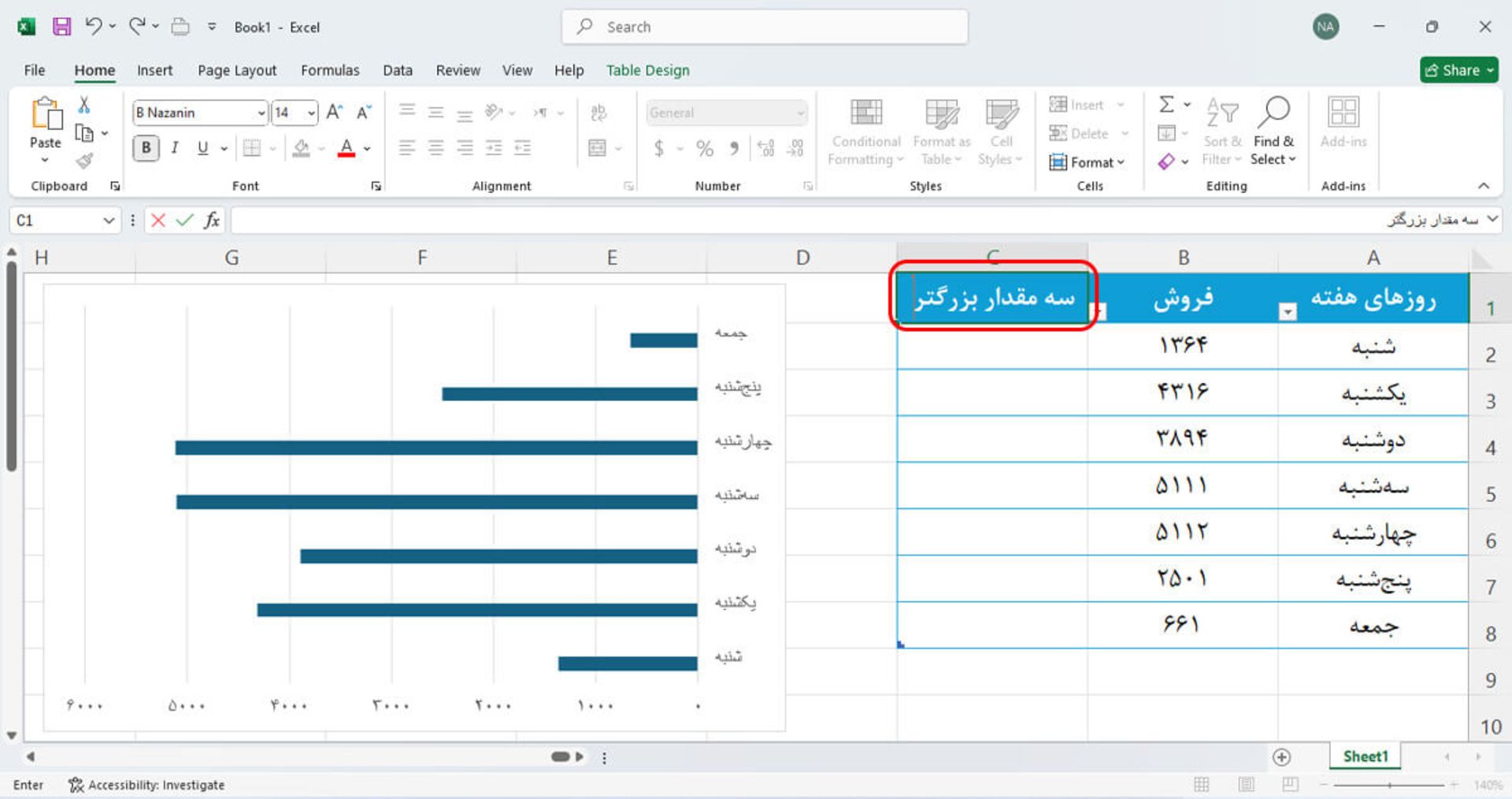Apply the fill color bucket

pyautogui.click(x=301, y=148)
